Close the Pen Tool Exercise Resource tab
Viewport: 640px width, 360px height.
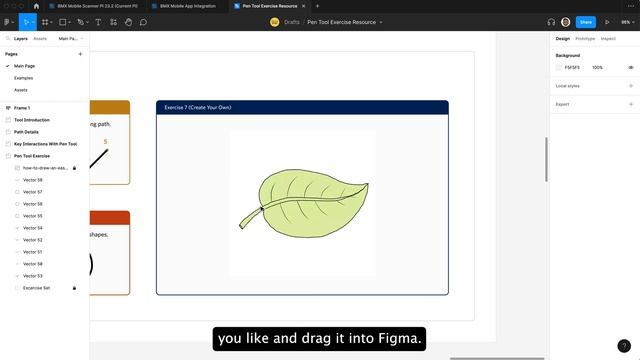point(303,6)
